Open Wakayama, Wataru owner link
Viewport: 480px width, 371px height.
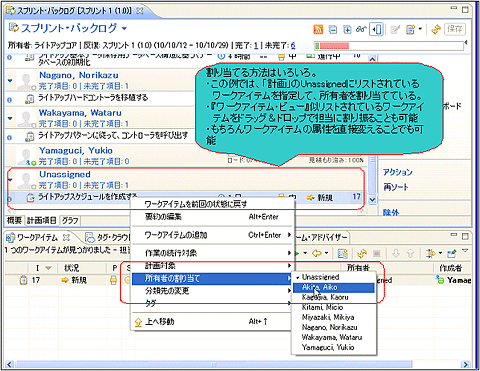(x=80, y=113)
